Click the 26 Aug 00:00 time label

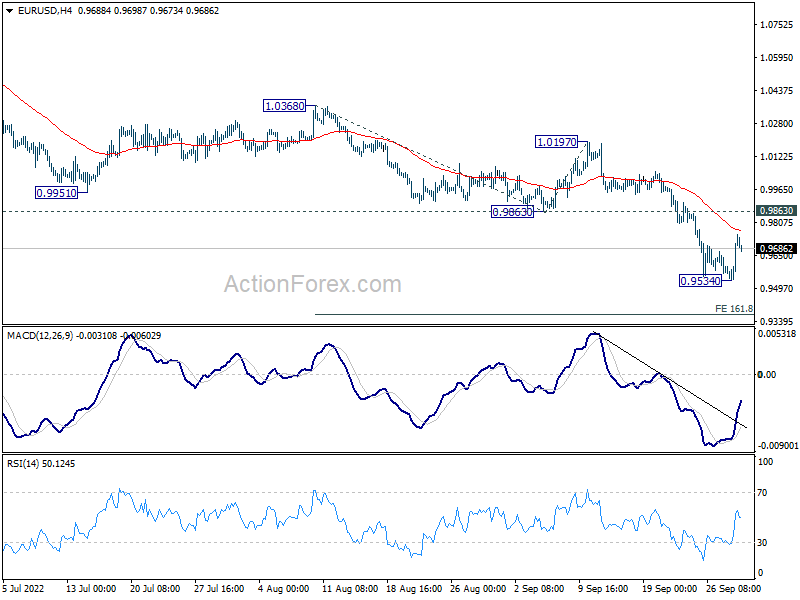tap(478, 588)
